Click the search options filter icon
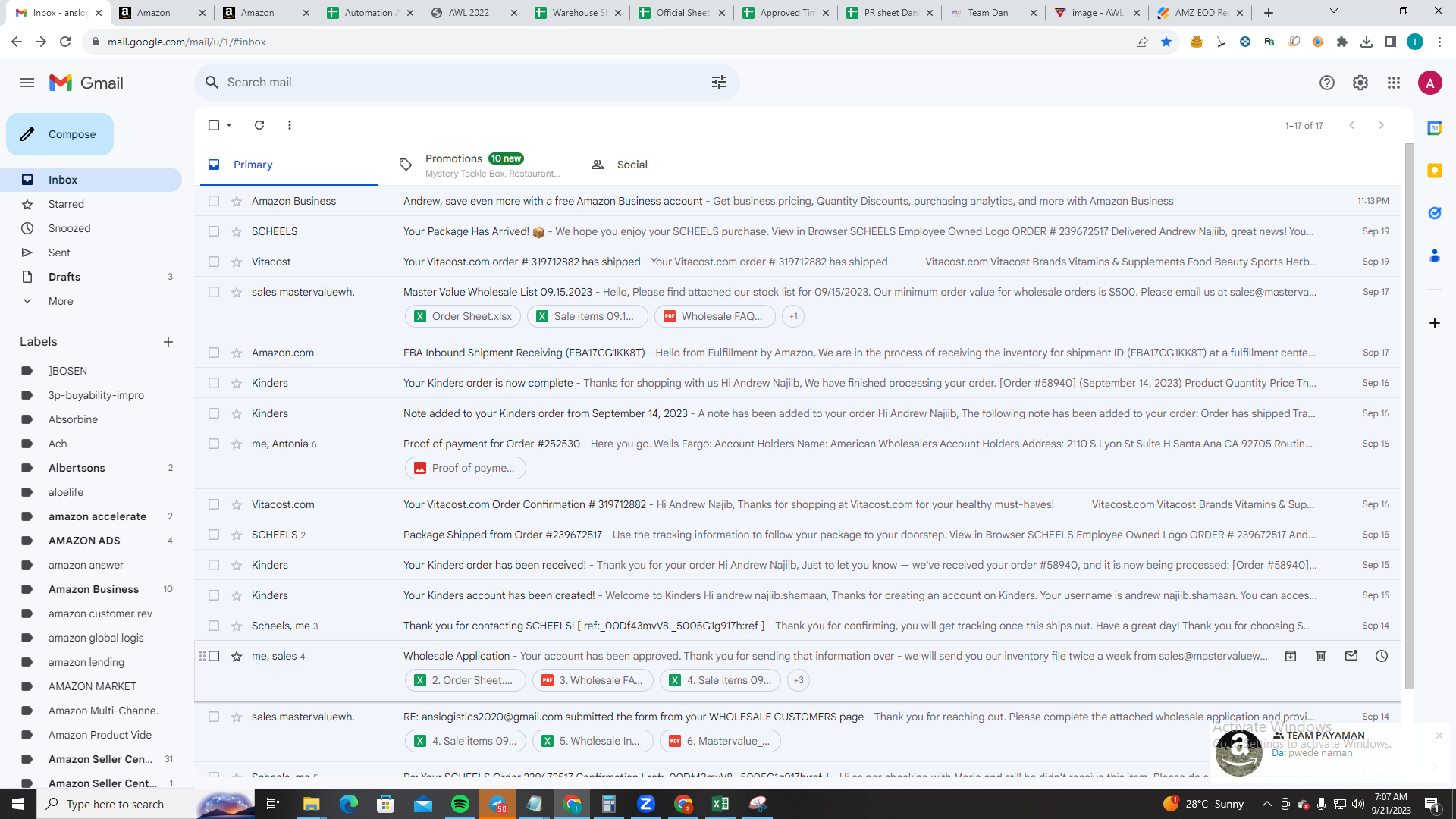 point(719,82)
